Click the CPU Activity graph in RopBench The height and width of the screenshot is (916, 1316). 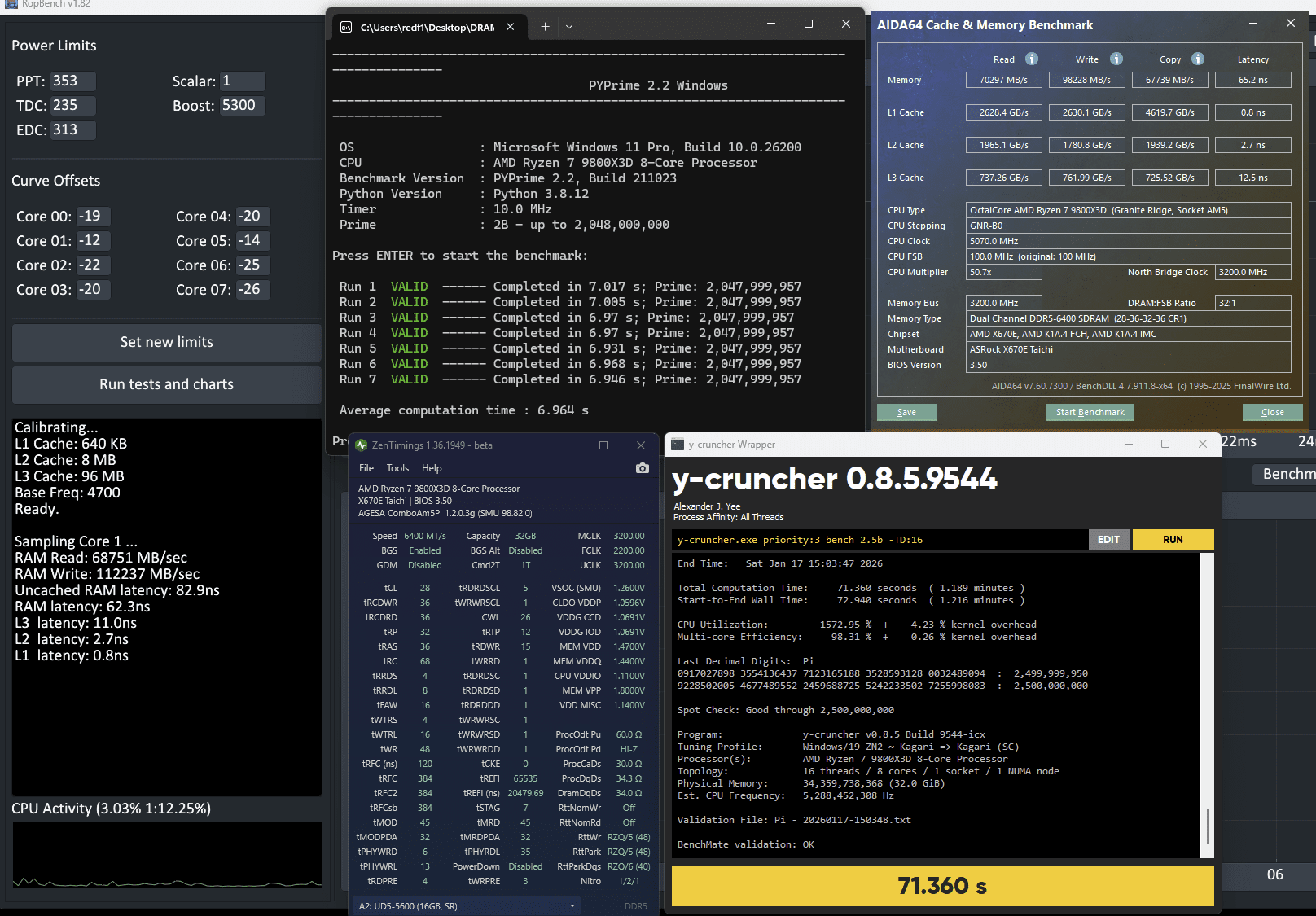click(167, 854)
